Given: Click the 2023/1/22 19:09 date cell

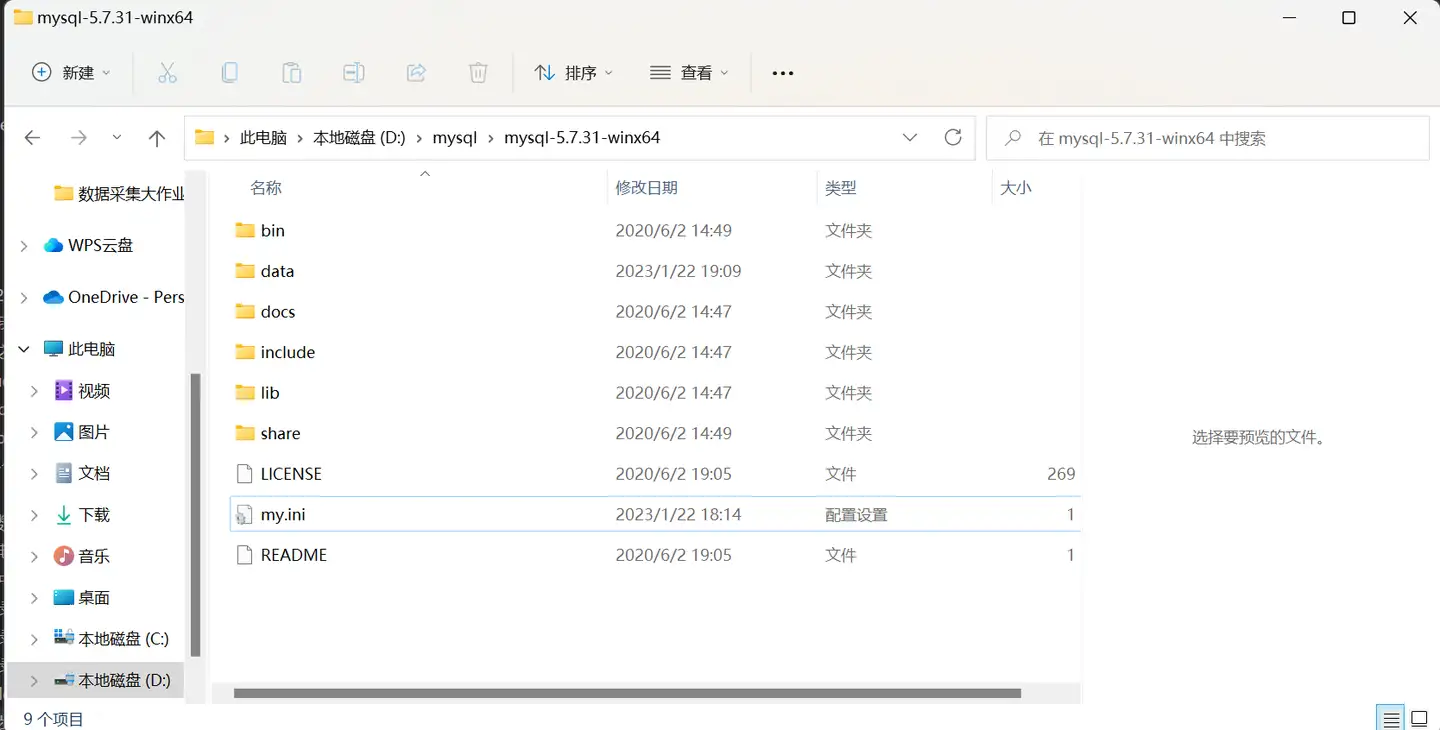Looking at the screenshot, I should coord(679,271).
